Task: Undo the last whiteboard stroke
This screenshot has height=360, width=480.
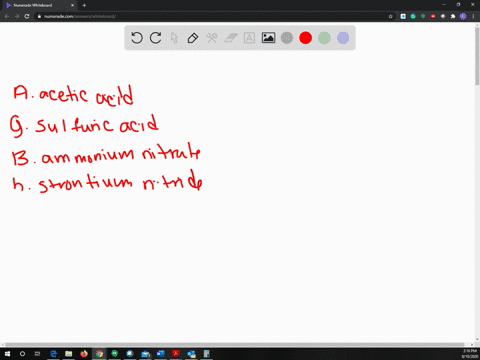Action: [x=137, y=38]
